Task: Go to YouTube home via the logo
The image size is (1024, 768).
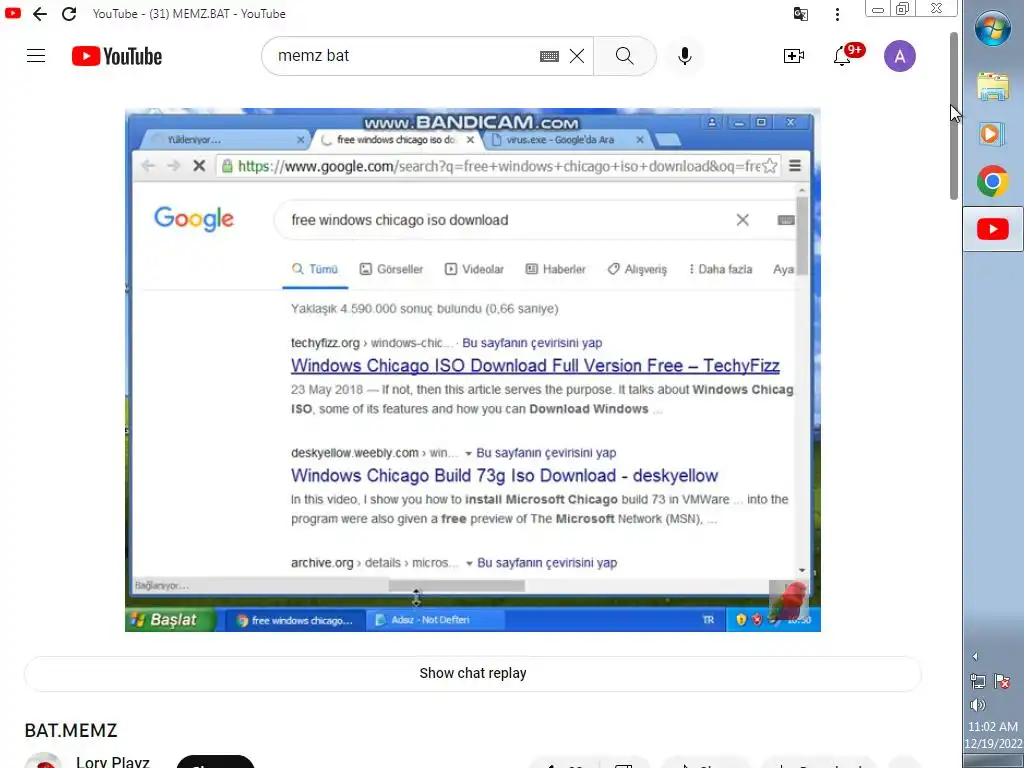Action: [117, 56]
